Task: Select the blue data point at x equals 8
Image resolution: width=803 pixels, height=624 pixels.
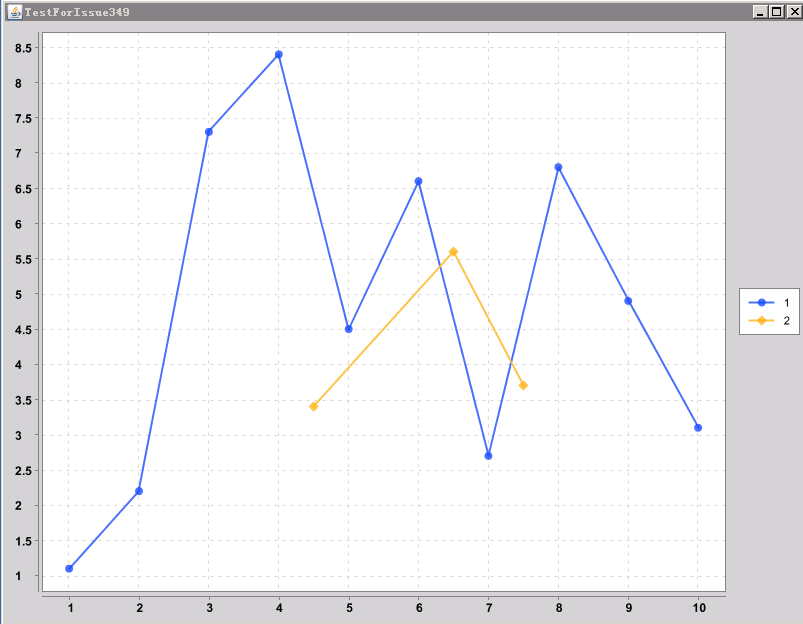Action: coord(557,167)
